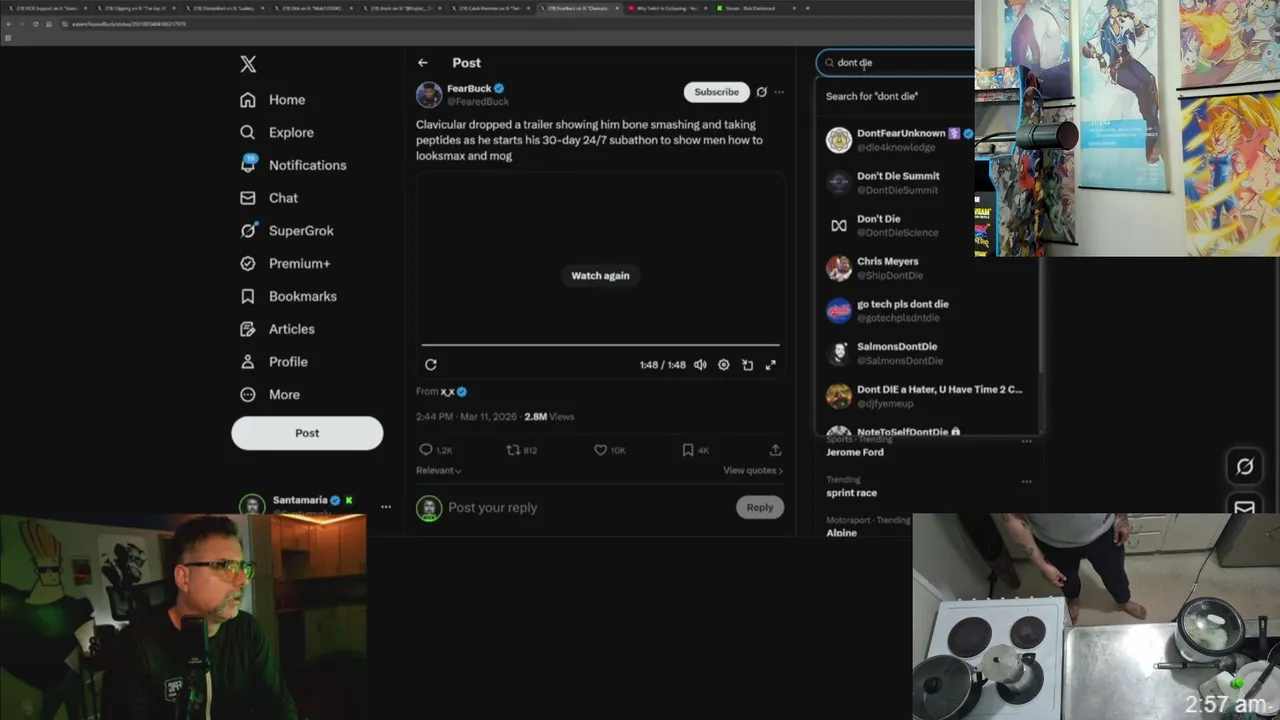
Task: Open video settings gear
Action: click(724, 365)
